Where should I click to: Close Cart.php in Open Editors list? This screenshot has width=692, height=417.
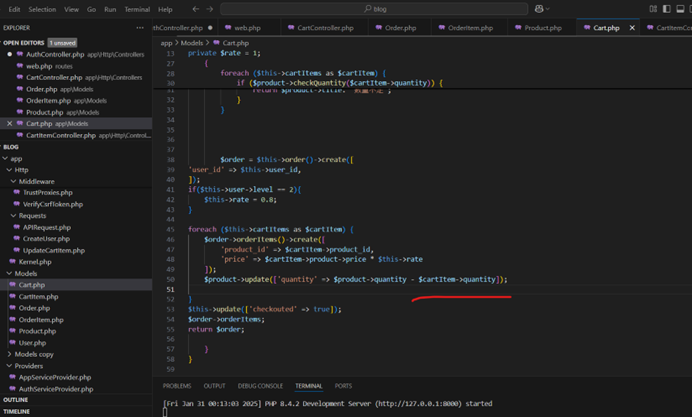[x=10, y=124]
